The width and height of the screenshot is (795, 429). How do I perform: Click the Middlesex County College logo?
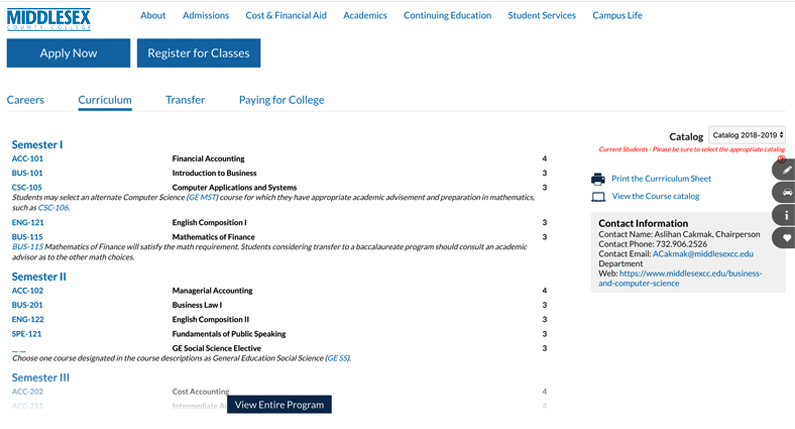[49, 19]
